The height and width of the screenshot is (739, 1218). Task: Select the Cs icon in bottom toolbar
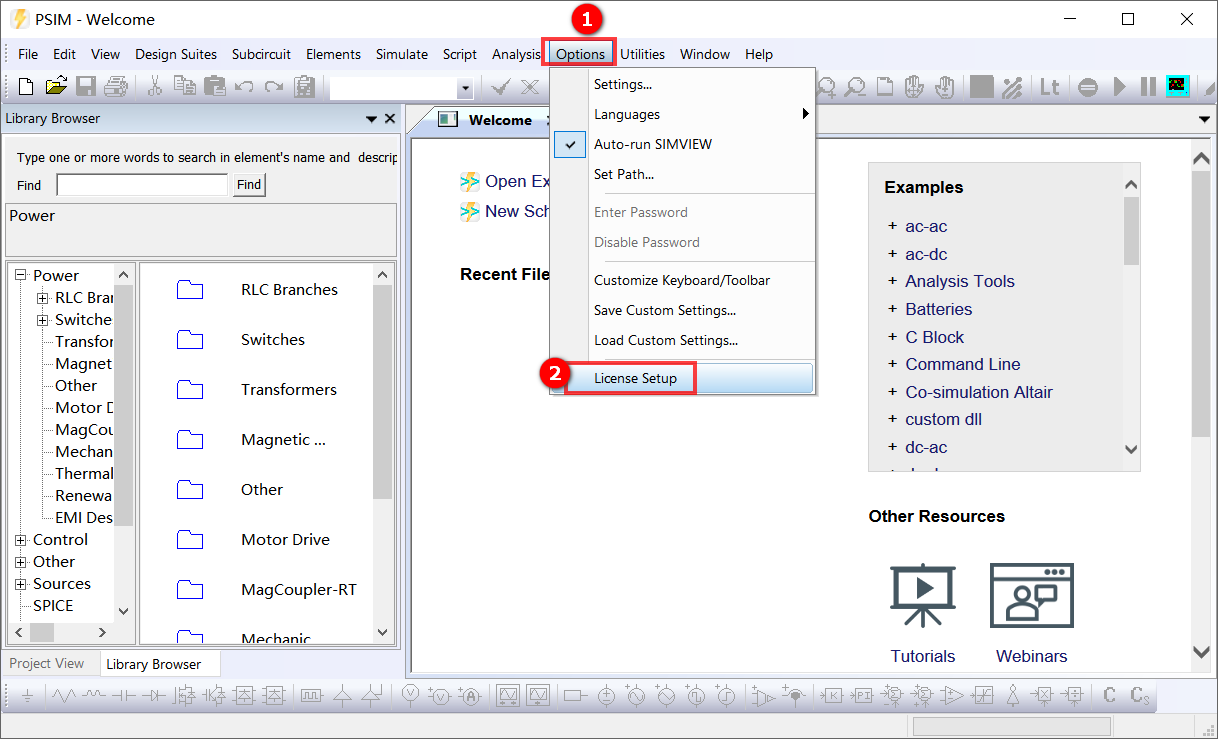(x=1139, y=695)
